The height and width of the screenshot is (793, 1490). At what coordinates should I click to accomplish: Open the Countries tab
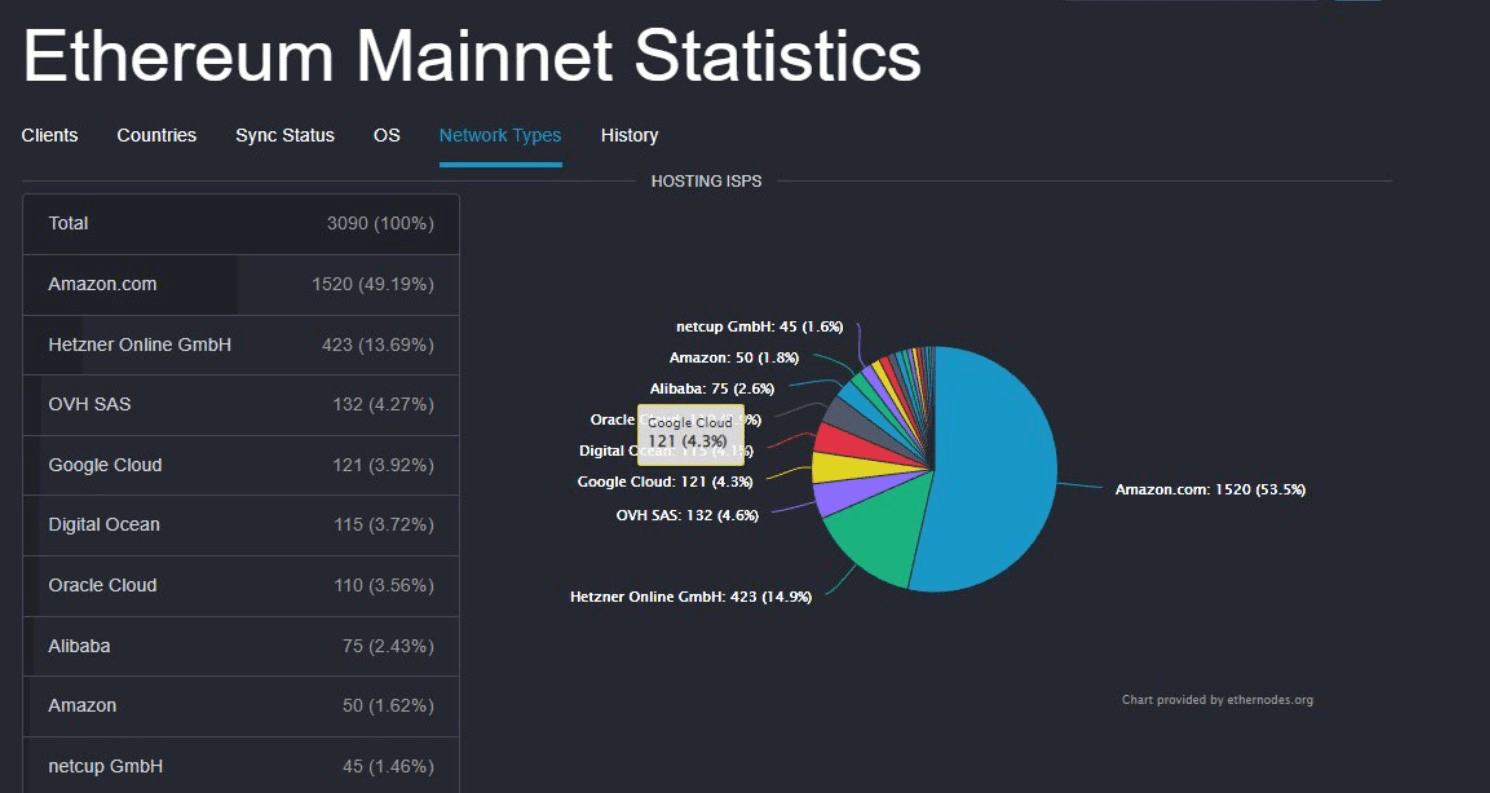pos(156,135)
